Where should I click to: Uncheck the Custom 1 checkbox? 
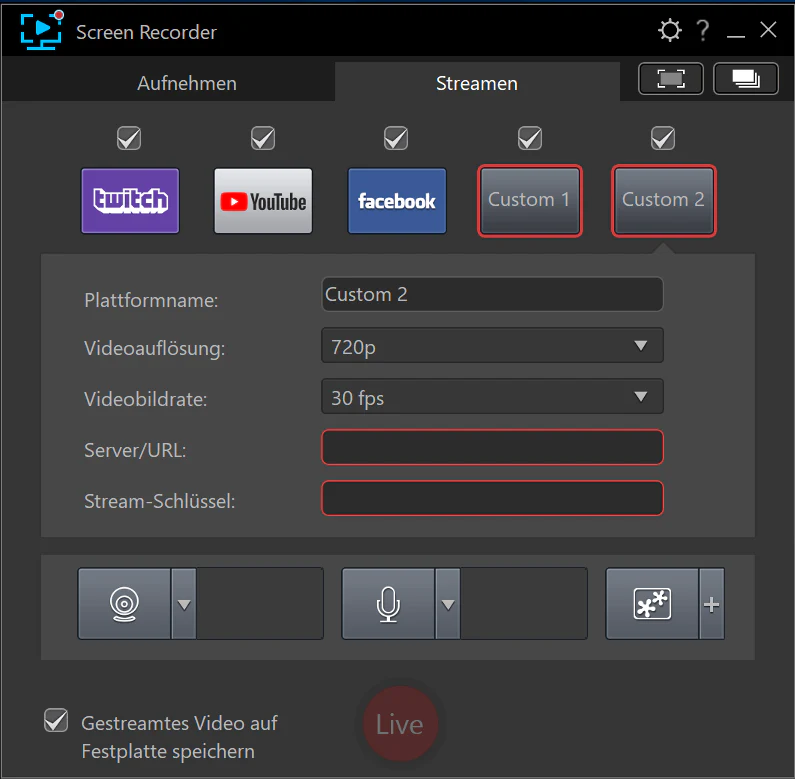[530, 138]
